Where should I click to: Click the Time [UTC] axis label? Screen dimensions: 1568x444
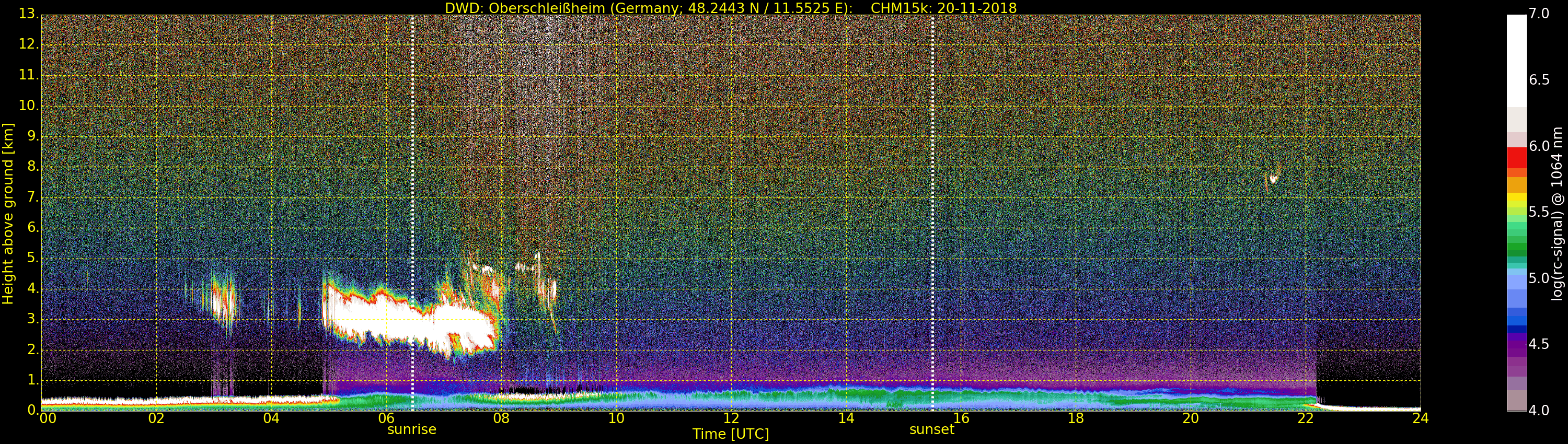coord(731,434)
